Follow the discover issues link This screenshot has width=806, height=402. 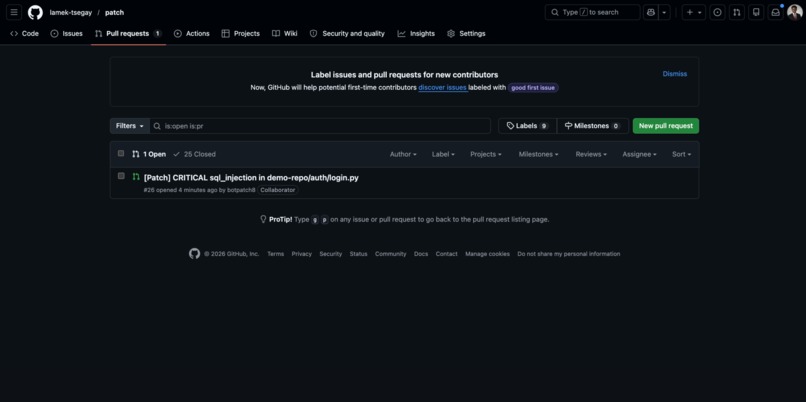pos(443,88)
